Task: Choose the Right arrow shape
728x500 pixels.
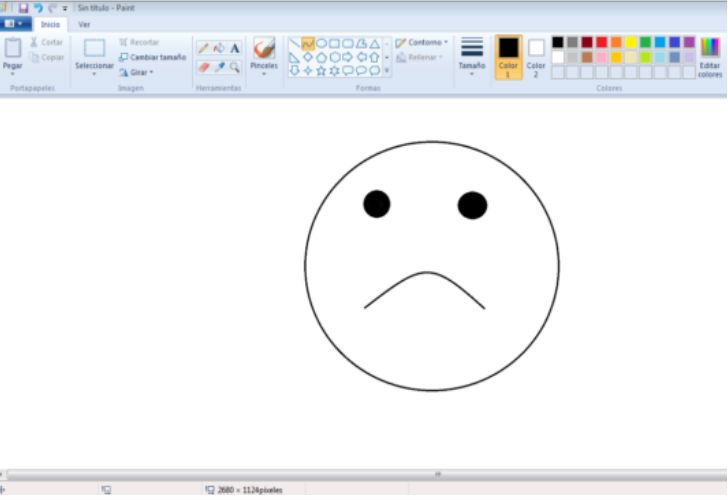Action: 348,58
